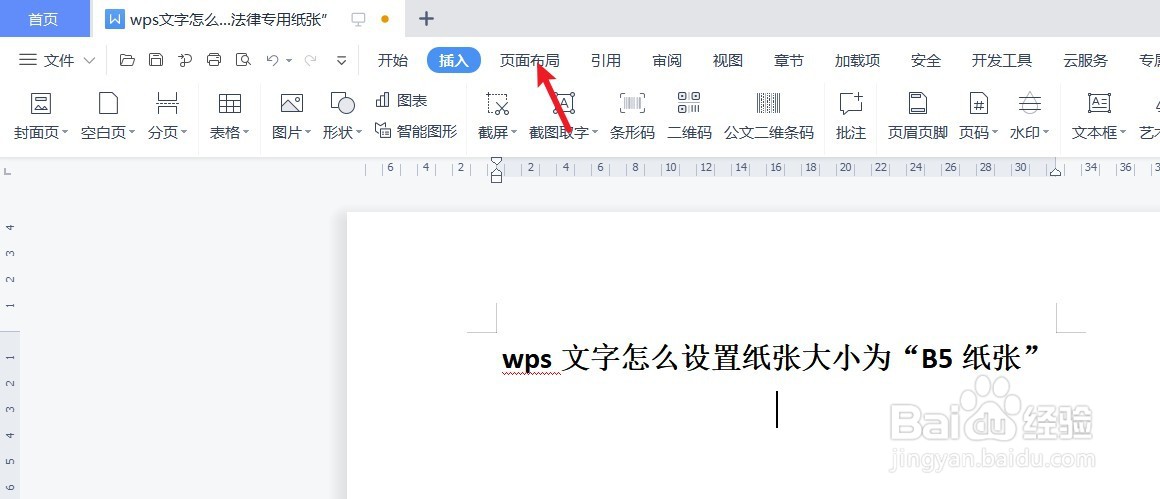Open the 引用 ribbon tab
The image size is (1160, 499).
[x=606, y=61]
